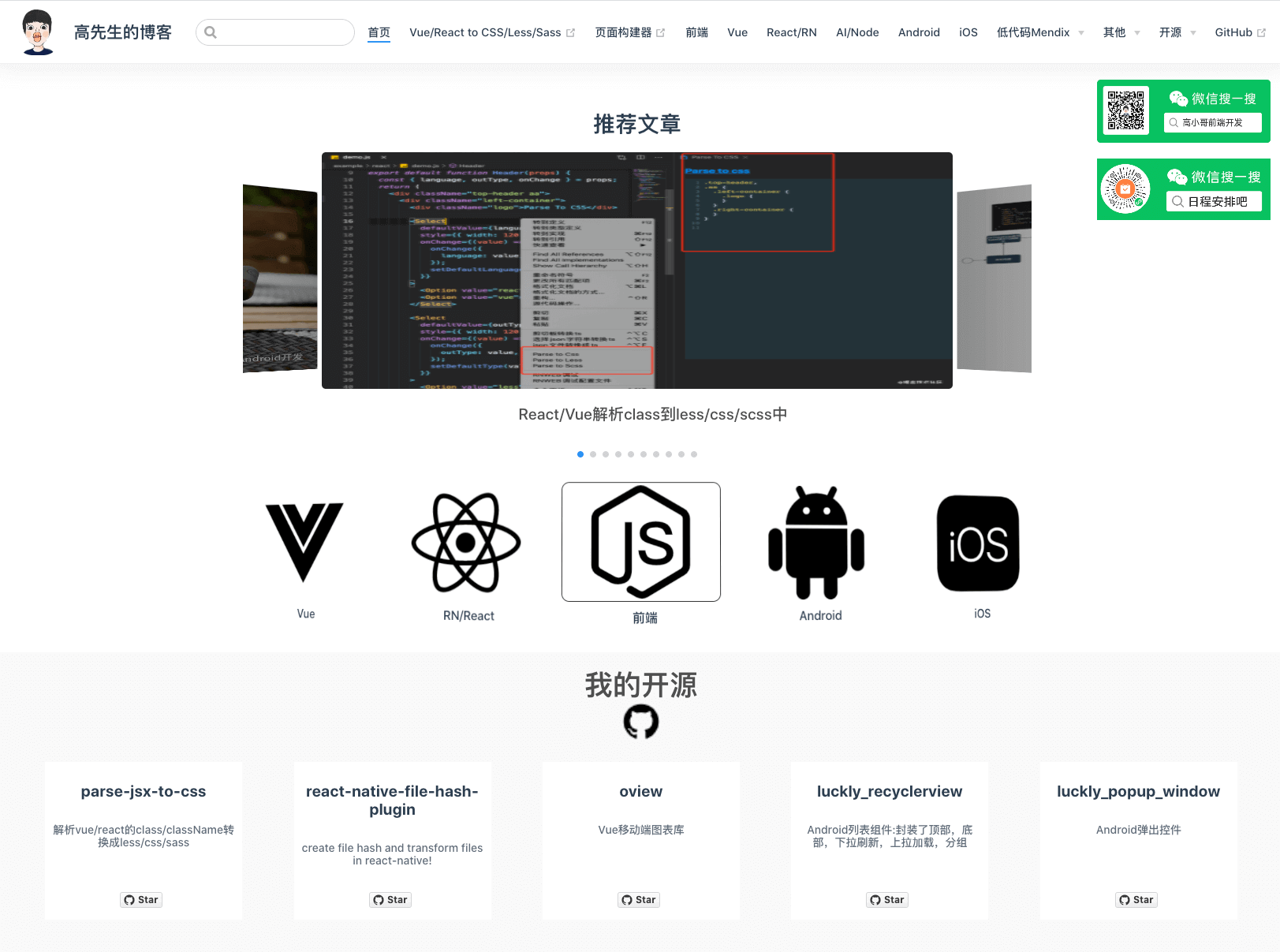Screen dimensions: 1280x952
Task: Click external-link icon beside 页面构建器
Action: (661, 33)
